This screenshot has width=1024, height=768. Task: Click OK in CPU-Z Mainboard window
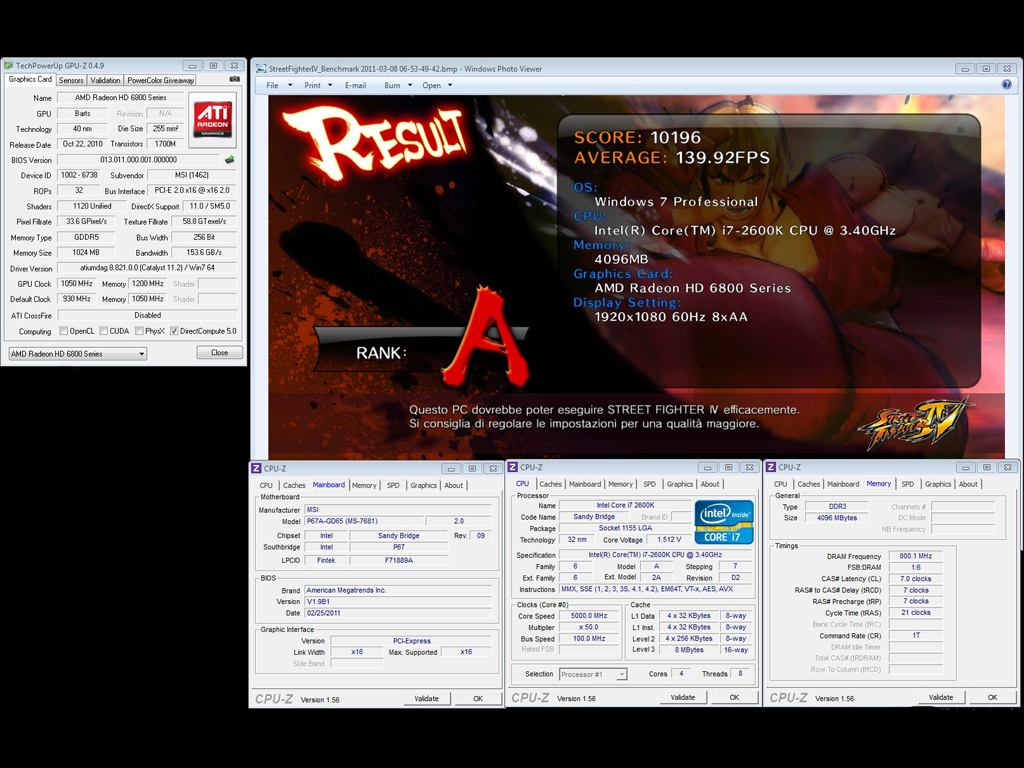pos(478,699)
